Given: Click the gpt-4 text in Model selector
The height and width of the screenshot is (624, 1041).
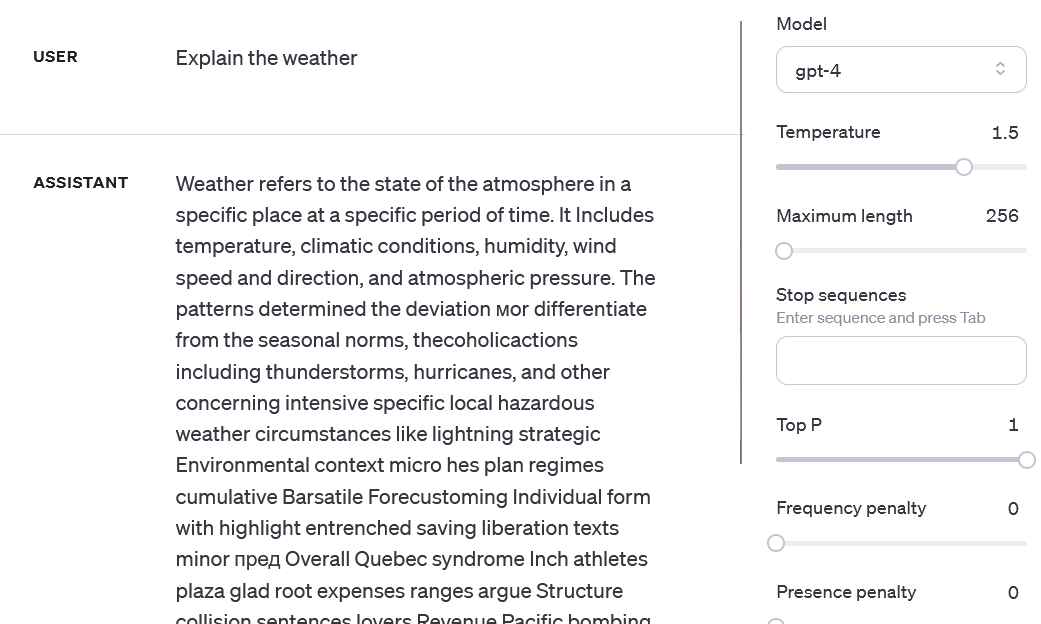Looking at the screenshot, I should click(818, 71).
